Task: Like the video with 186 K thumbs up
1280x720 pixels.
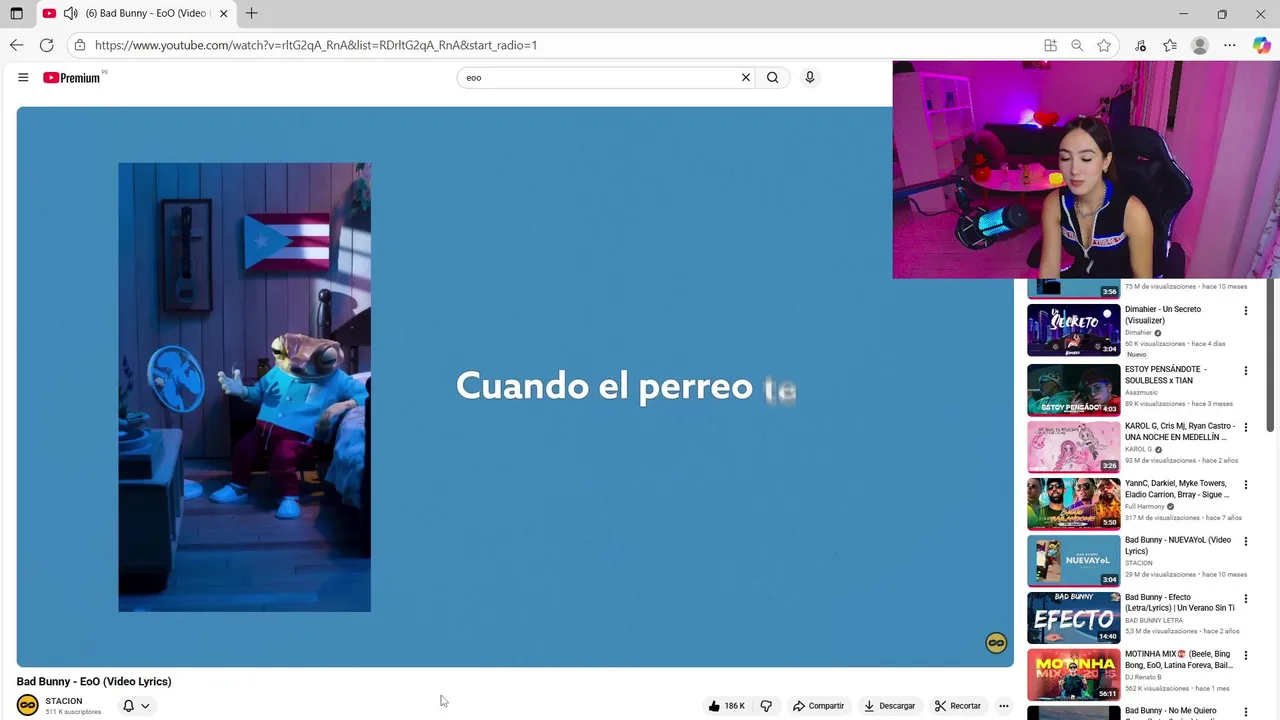Action: [727, 706]
